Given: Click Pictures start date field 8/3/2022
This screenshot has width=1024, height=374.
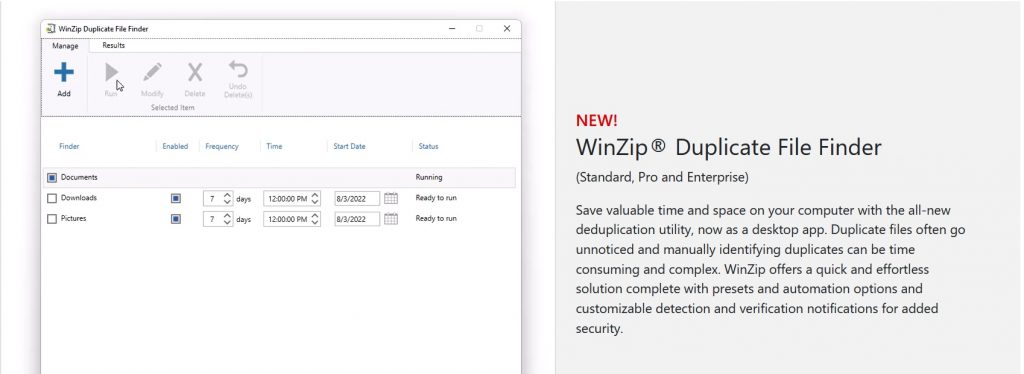Looking at the screenshot, I should [x=357, y=219].
